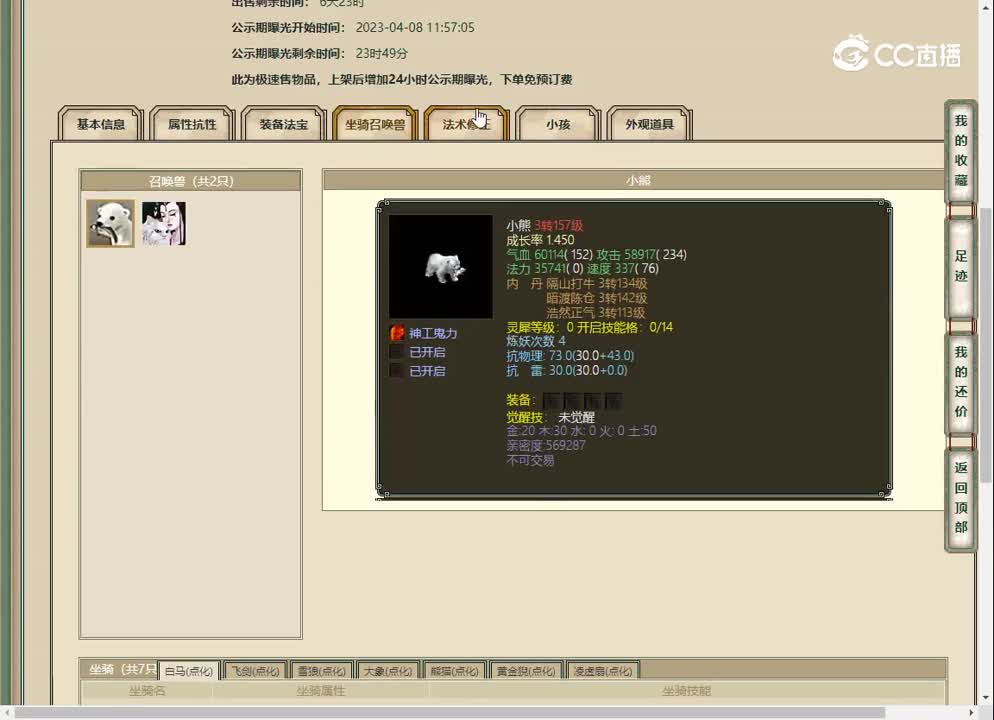Viewport: 994px width, 720px height.
Task: Open the 属性抗性 tab
Action: (192, 124)
